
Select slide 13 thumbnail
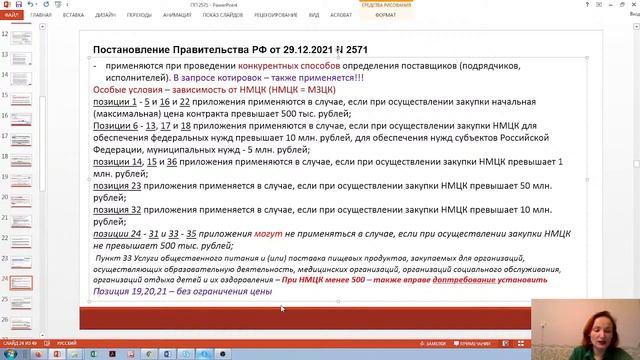(x=21, y=58)
